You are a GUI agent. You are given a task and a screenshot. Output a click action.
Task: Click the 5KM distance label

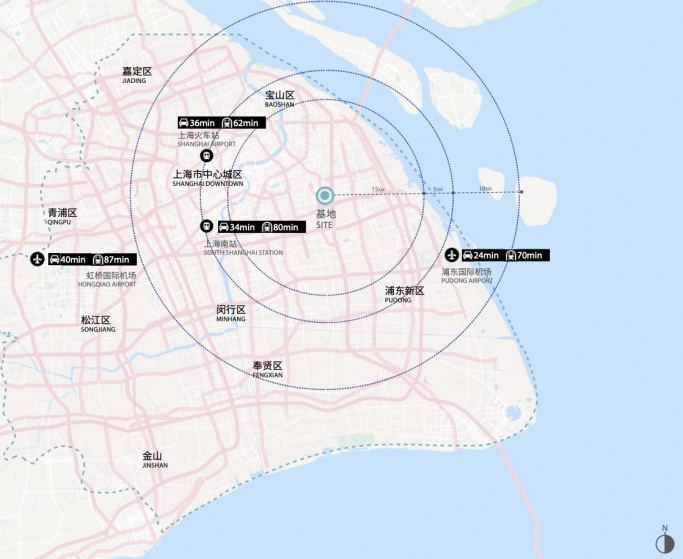pyautogui.click(x=438, y=189)
